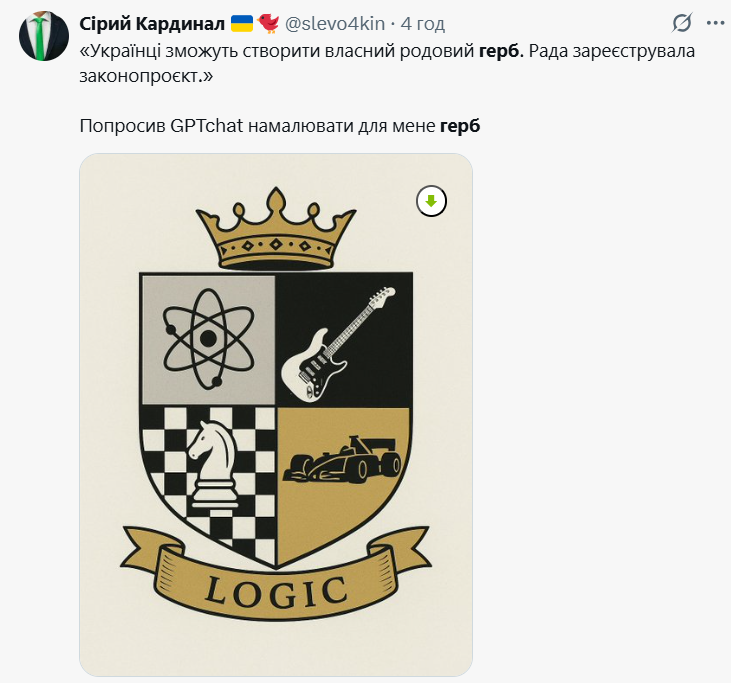Click the LOGIC banner ribbon
This screenshot has width=731, height=683.
point(275,589)
